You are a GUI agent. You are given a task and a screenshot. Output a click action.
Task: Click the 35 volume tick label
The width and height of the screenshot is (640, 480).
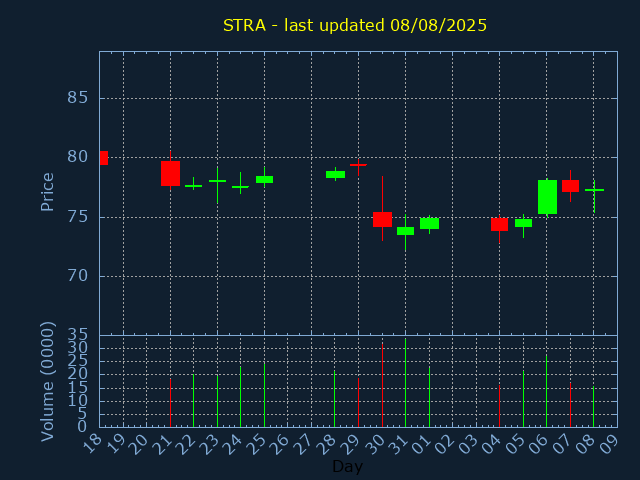pos(78,335)
